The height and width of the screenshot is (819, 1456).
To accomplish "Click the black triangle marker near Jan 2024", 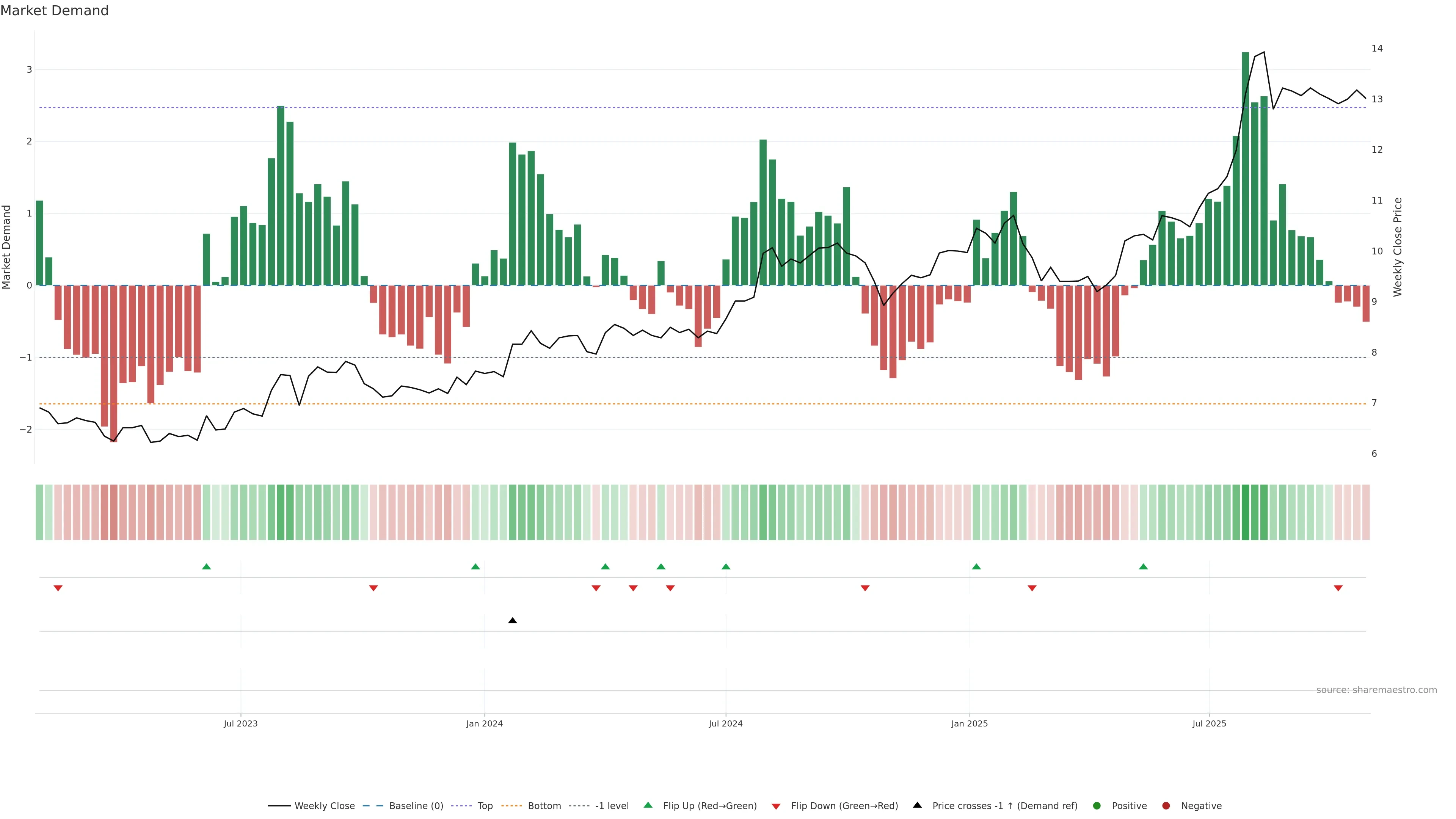I will pos(513,621).
